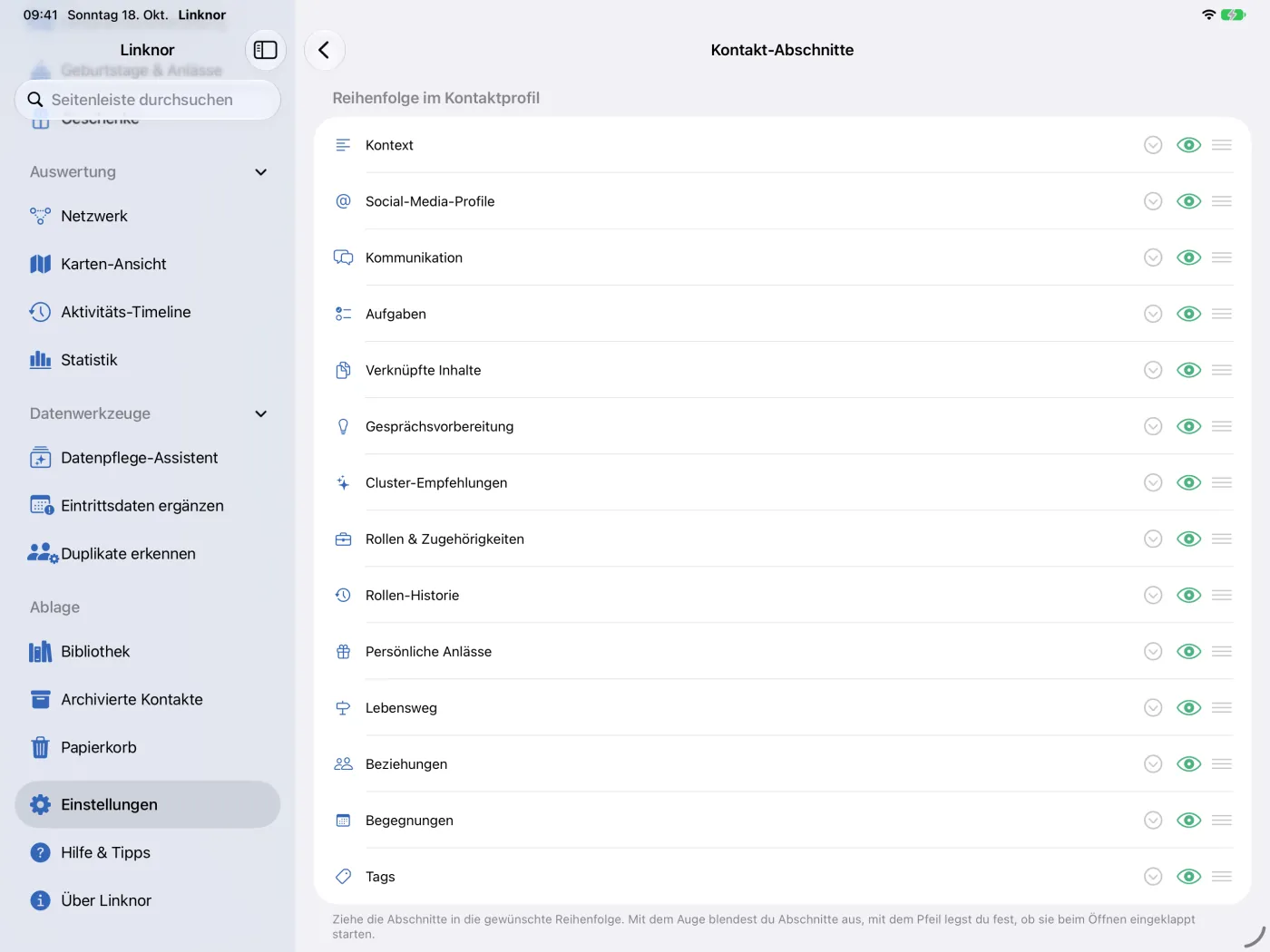This screenshot has width=1270, height=952.
Task: Collapse the Datenwerkzeuge sidebar group
Action: point(261,413)
